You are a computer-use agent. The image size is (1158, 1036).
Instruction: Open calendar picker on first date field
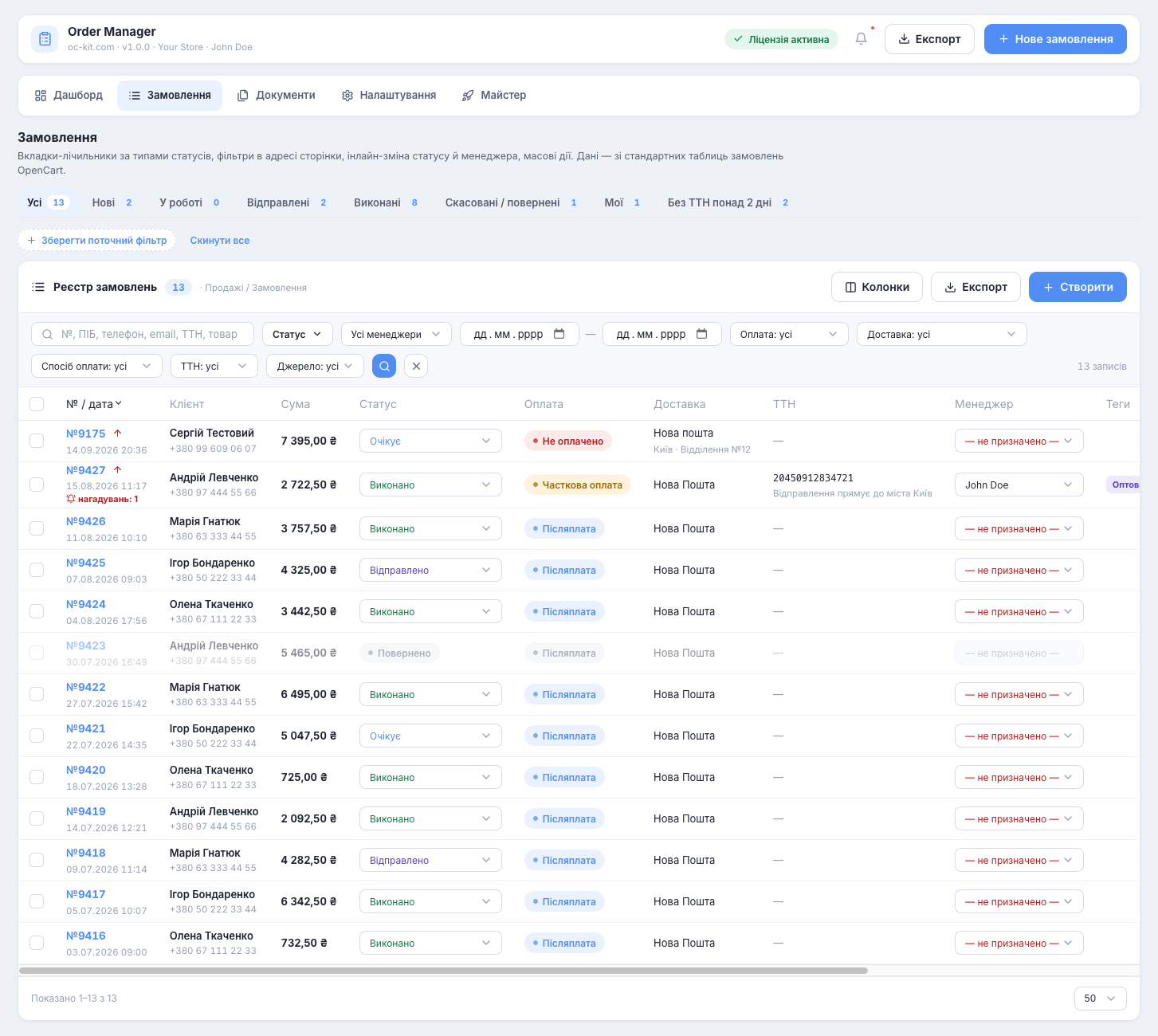(x=559, y=334)
